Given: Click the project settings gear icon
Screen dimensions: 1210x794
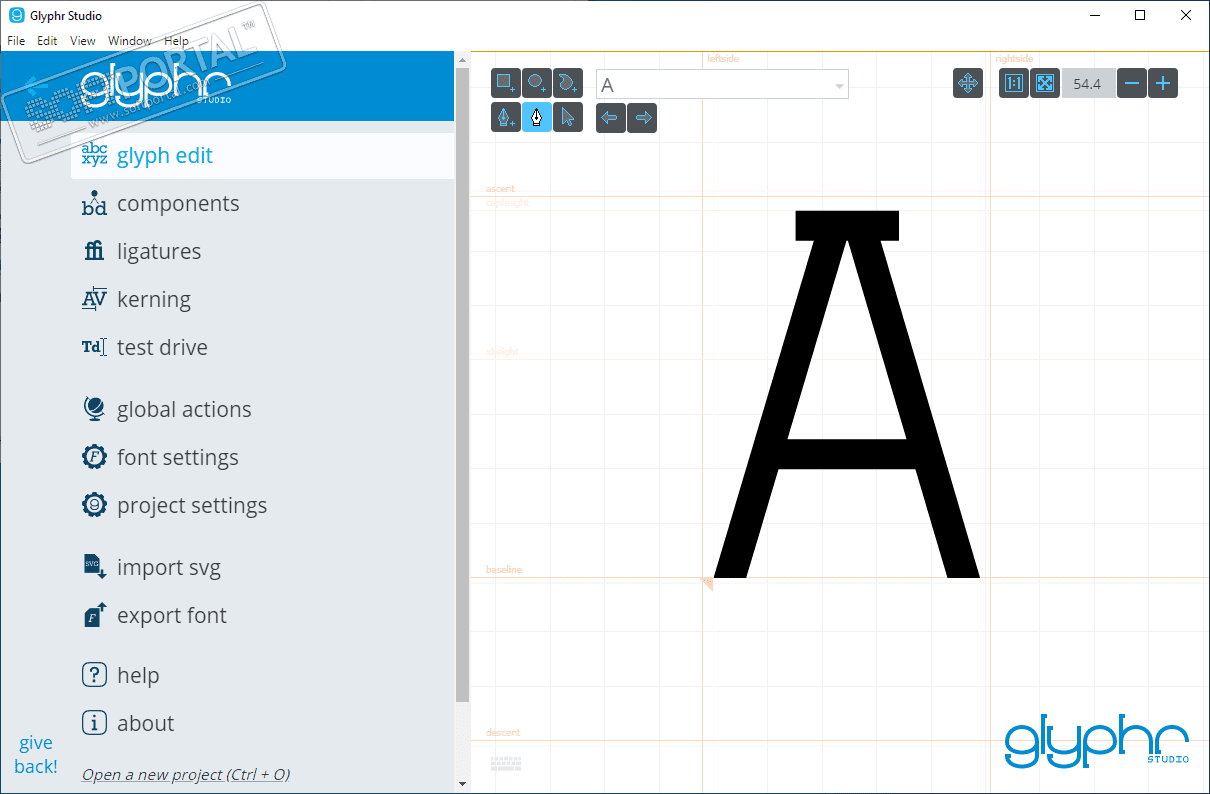Looking at the screenshot, I should (94, 505).
